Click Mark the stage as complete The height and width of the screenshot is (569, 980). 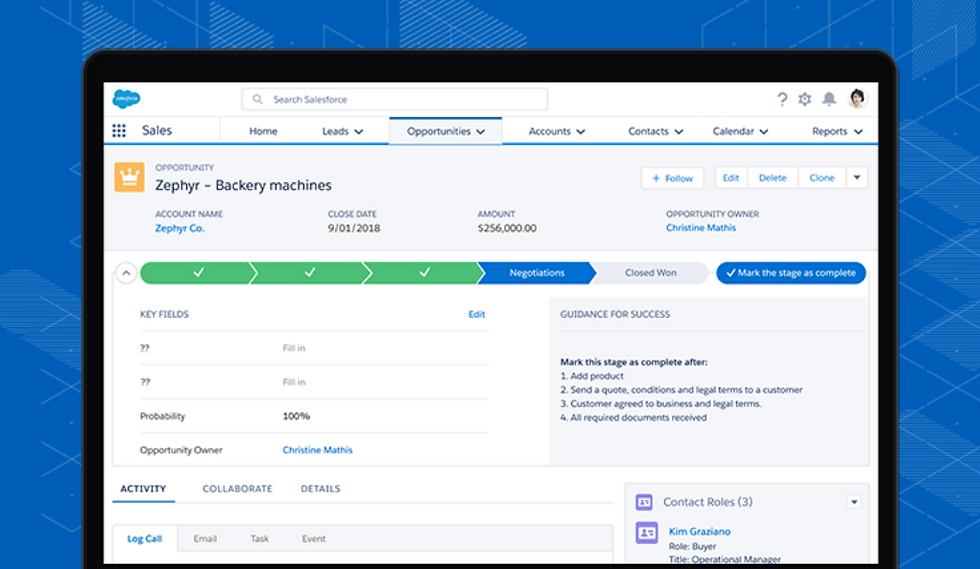pyautogui.click(x=791, y=273)
